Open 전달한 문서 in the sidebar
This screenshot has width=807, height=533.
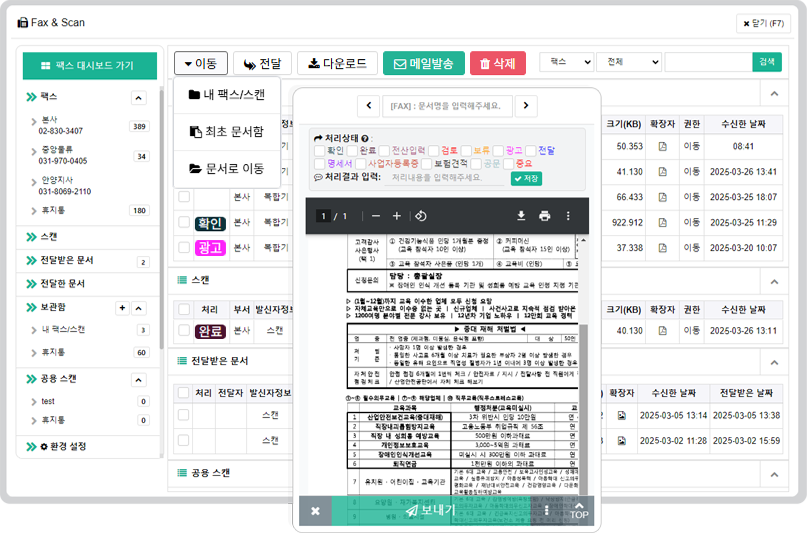point(62,283)
